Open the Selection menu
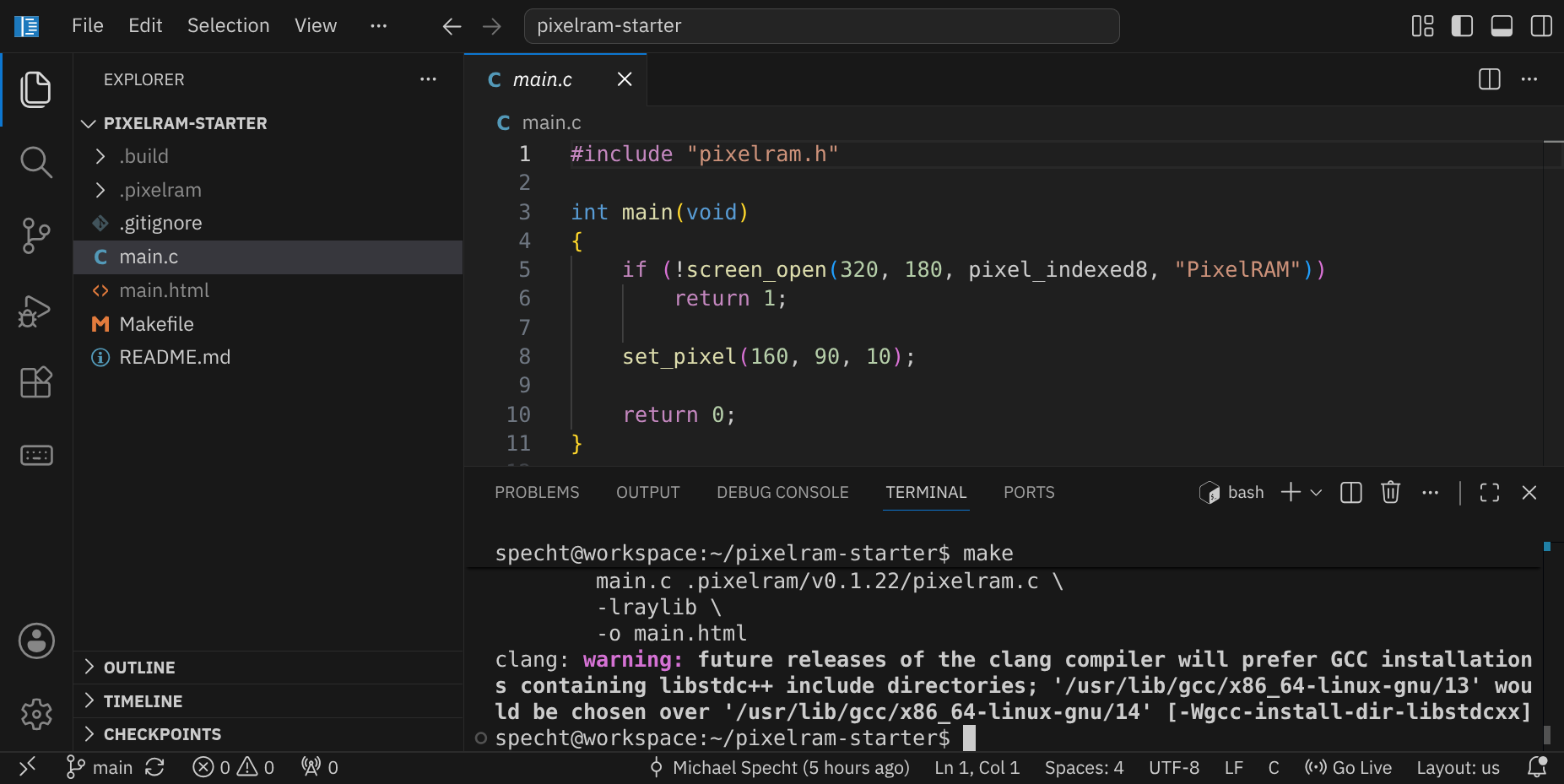The height and width of the screenshot is (784, 1564). 228,26
